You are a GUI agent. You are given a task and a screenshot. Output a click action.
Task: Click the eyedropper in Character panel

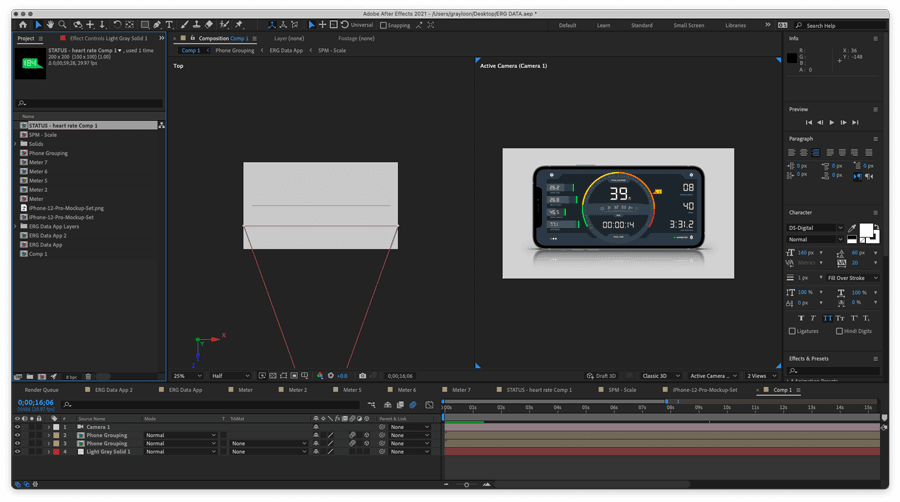click(852, 228)
